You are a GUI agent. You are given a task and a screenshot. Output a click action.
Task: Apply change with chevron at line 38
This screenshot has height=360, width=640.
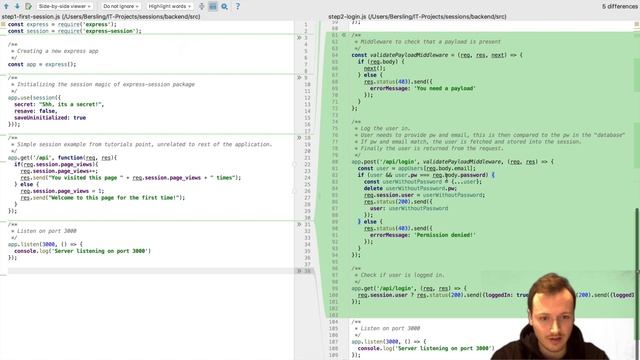[299, 271]
